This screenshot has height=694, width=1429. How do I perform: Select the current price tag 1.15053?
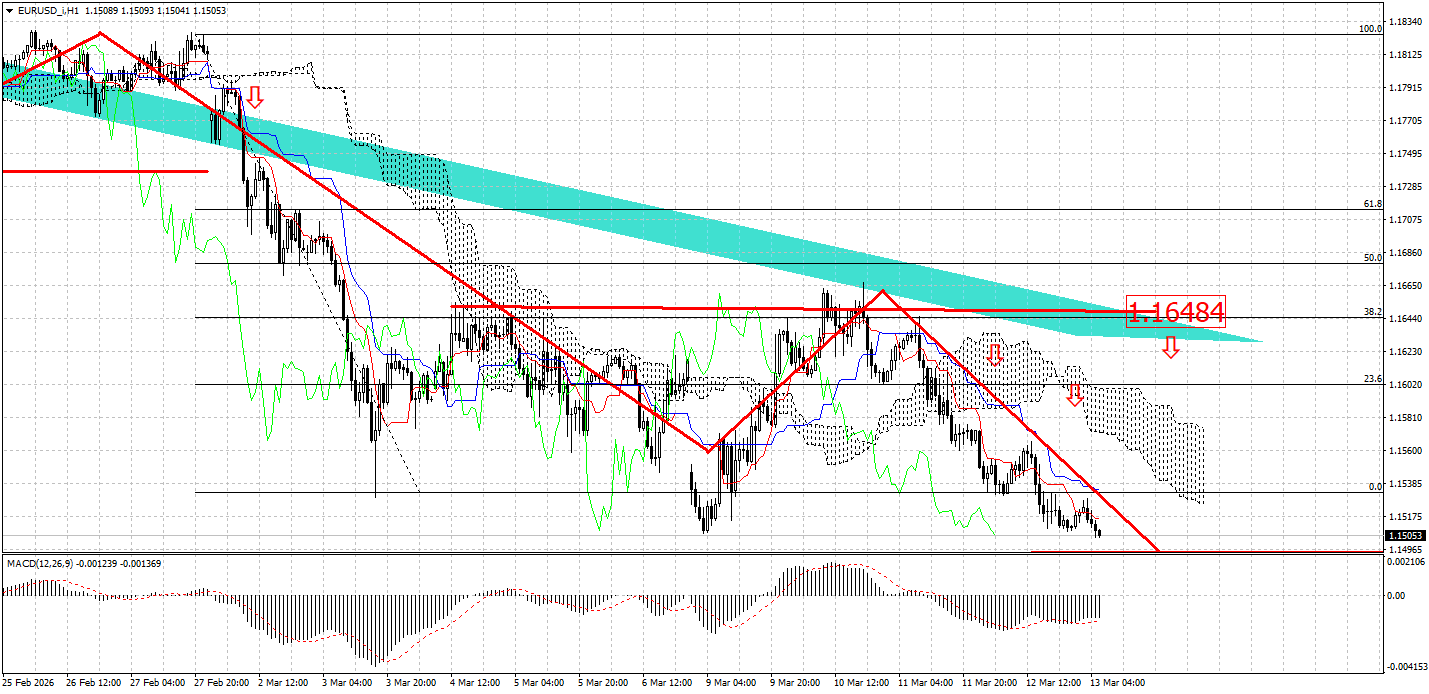click(x=1405, y=536)
